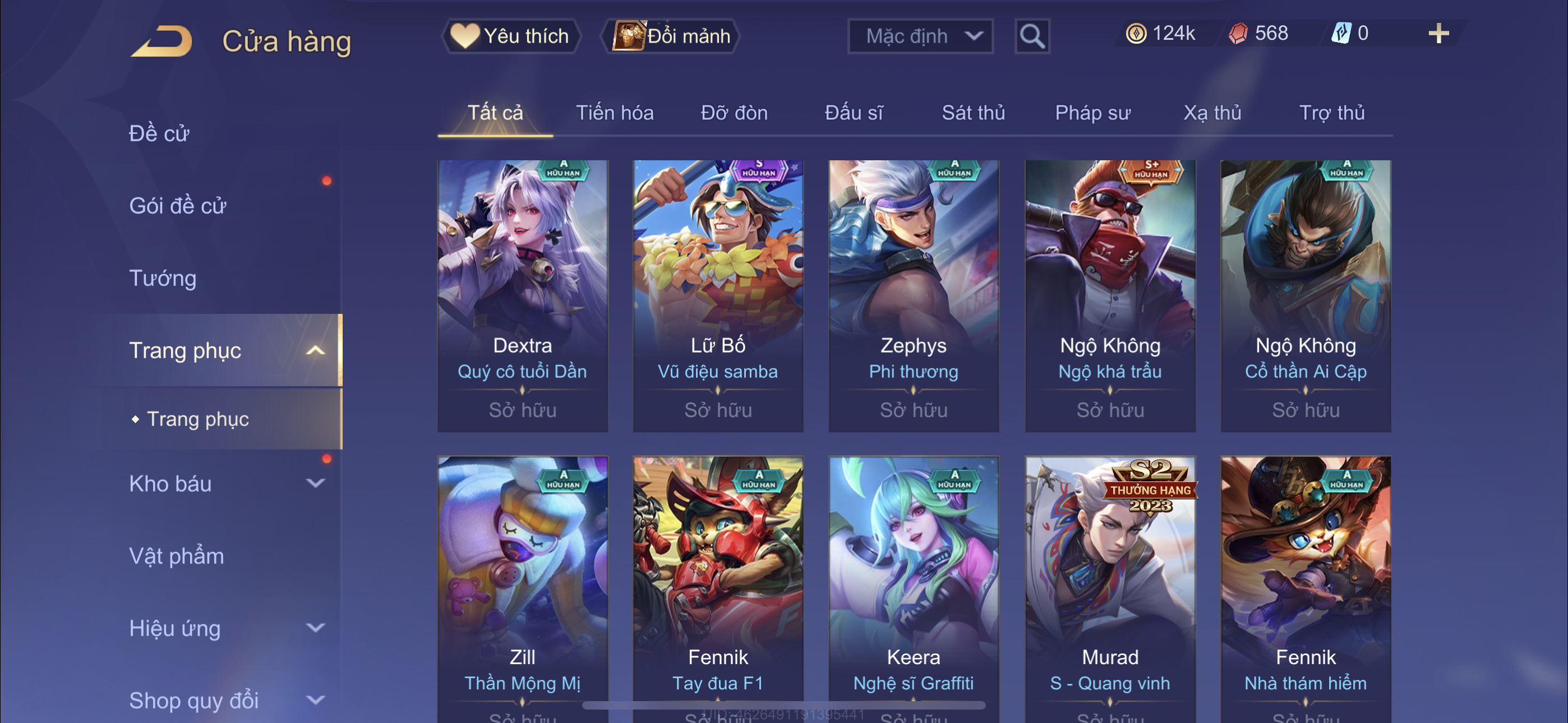Tap the blue voucher currency icon
This screenshot has width=1568, height=723.
pos(1341,34)
